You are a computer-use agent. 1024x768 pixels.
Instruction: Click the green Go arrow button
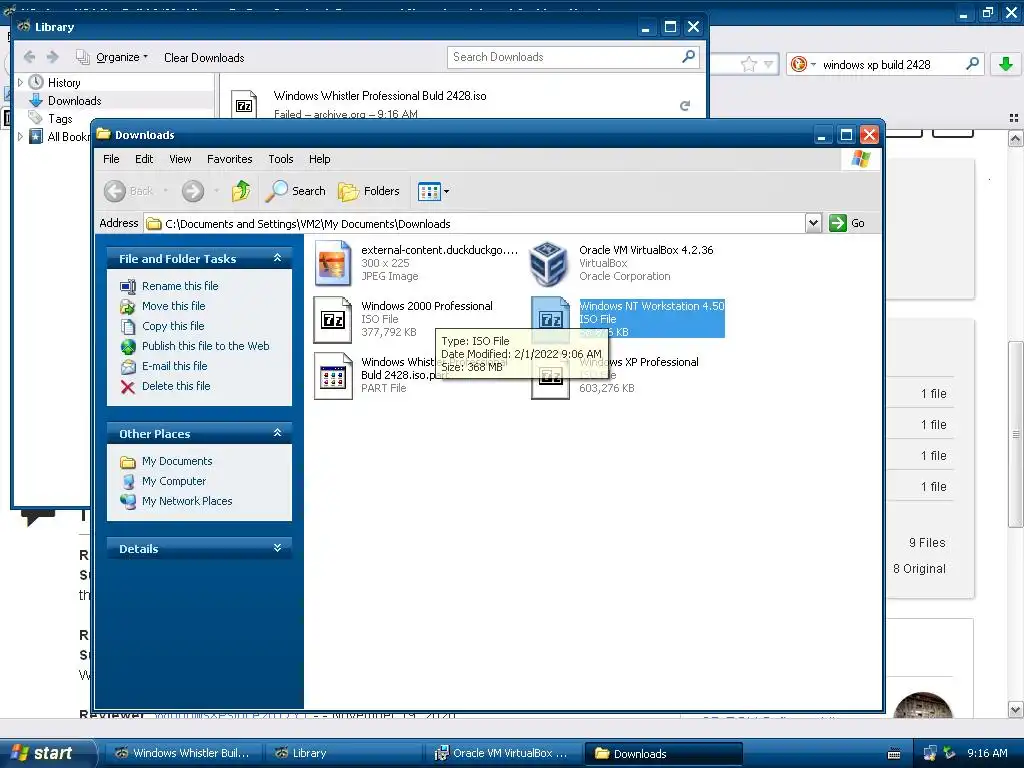[x=838, y=223]
